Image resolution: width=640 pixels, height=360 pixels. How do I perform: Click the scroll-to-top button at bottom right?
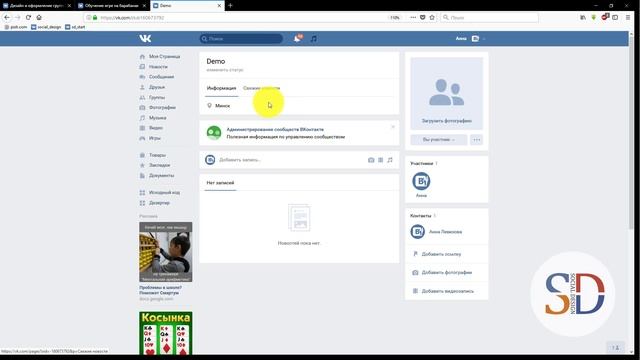[616, 347]
